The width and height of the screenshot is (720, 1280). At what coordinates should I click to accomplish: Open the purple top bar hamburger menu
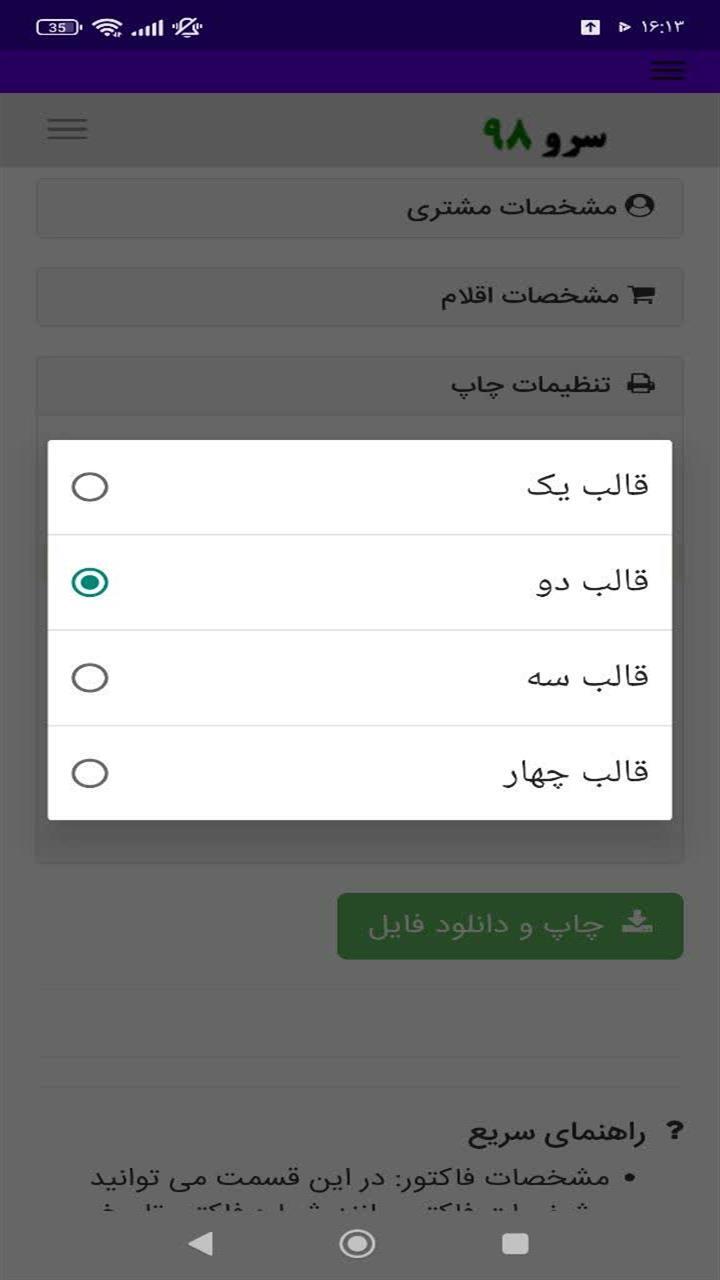click(x=668, y=70)
